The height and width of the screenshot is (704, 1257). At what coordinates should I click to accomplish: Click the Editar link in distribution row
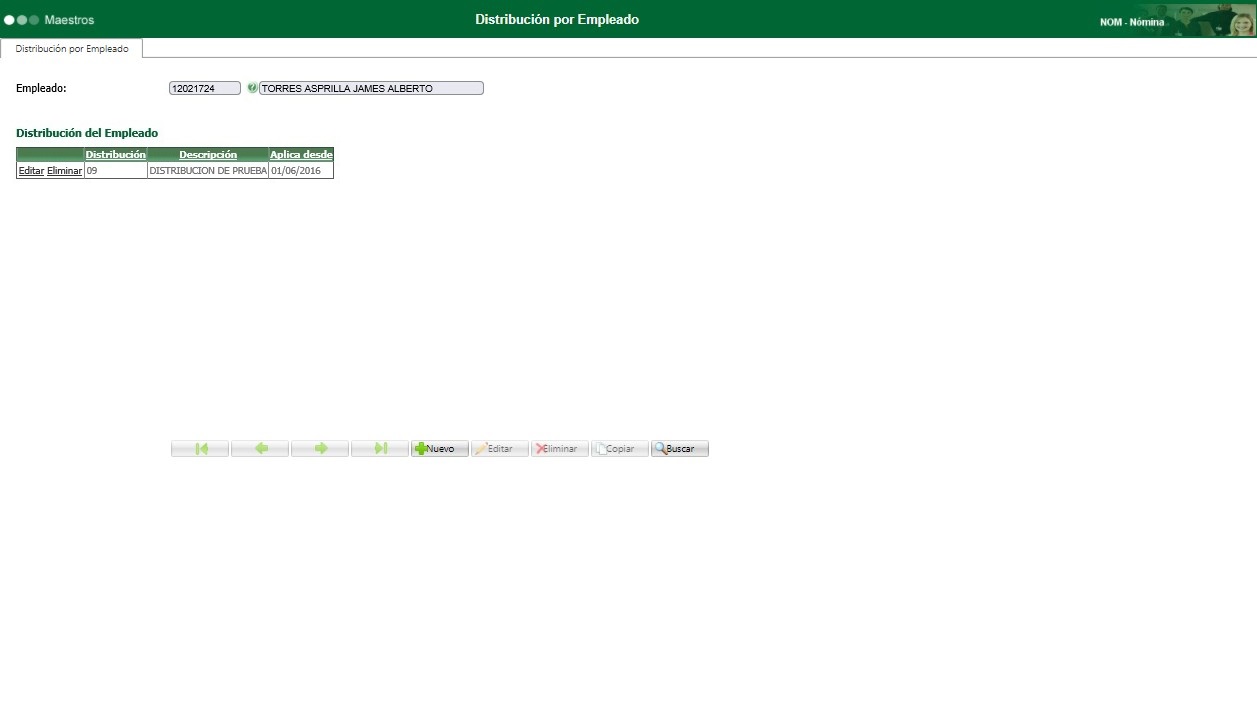tap(31, 171)
